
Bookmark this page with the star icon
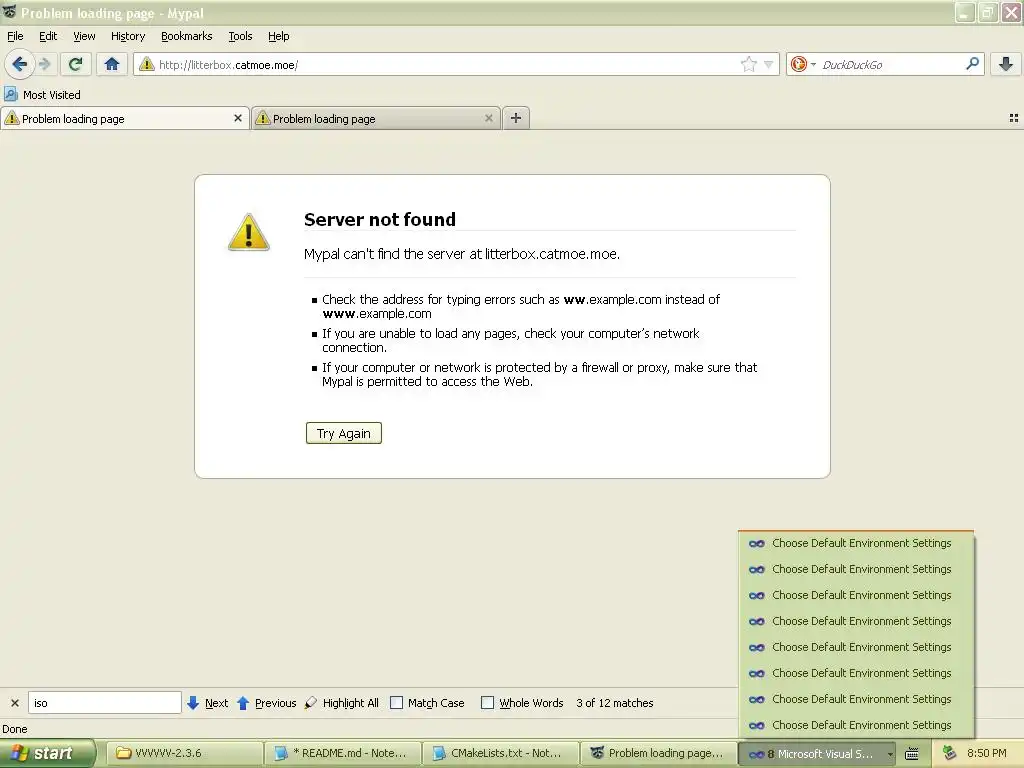pyautogui.click(x=748, y=64)
